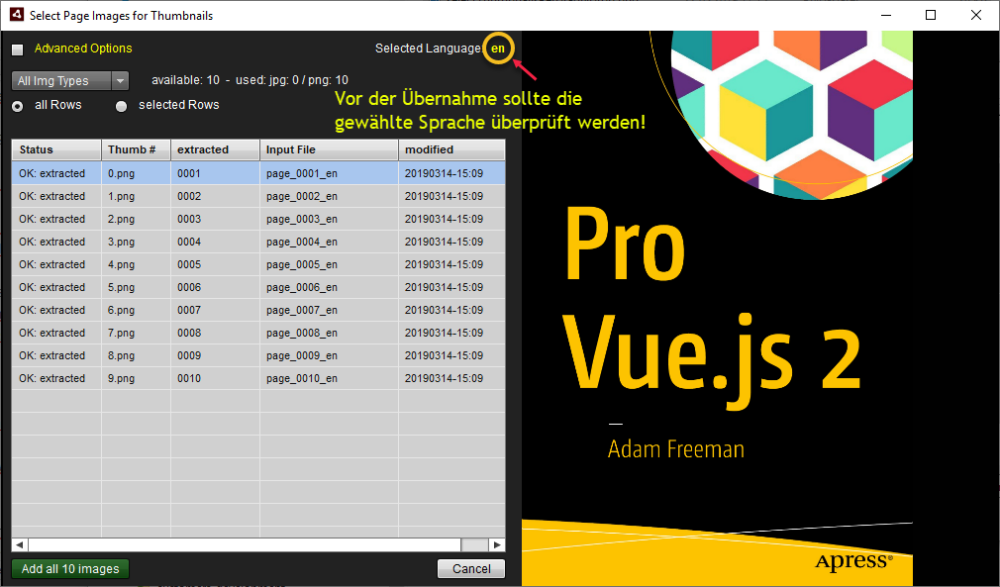Image resolution: width=1000 pixels, height=587 pixels.
Task: Click input file page_0010_en cell
Action: point(329,378)
